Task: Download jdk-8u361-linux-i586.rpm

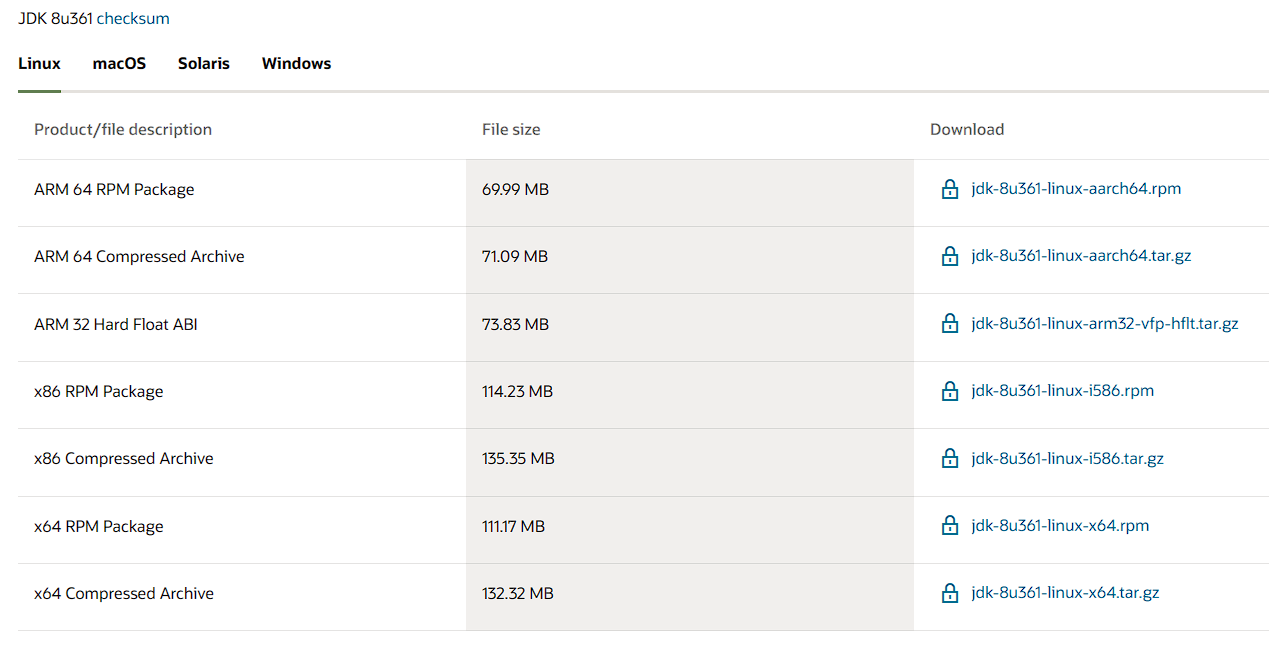Action: [x=1062, y=391]
